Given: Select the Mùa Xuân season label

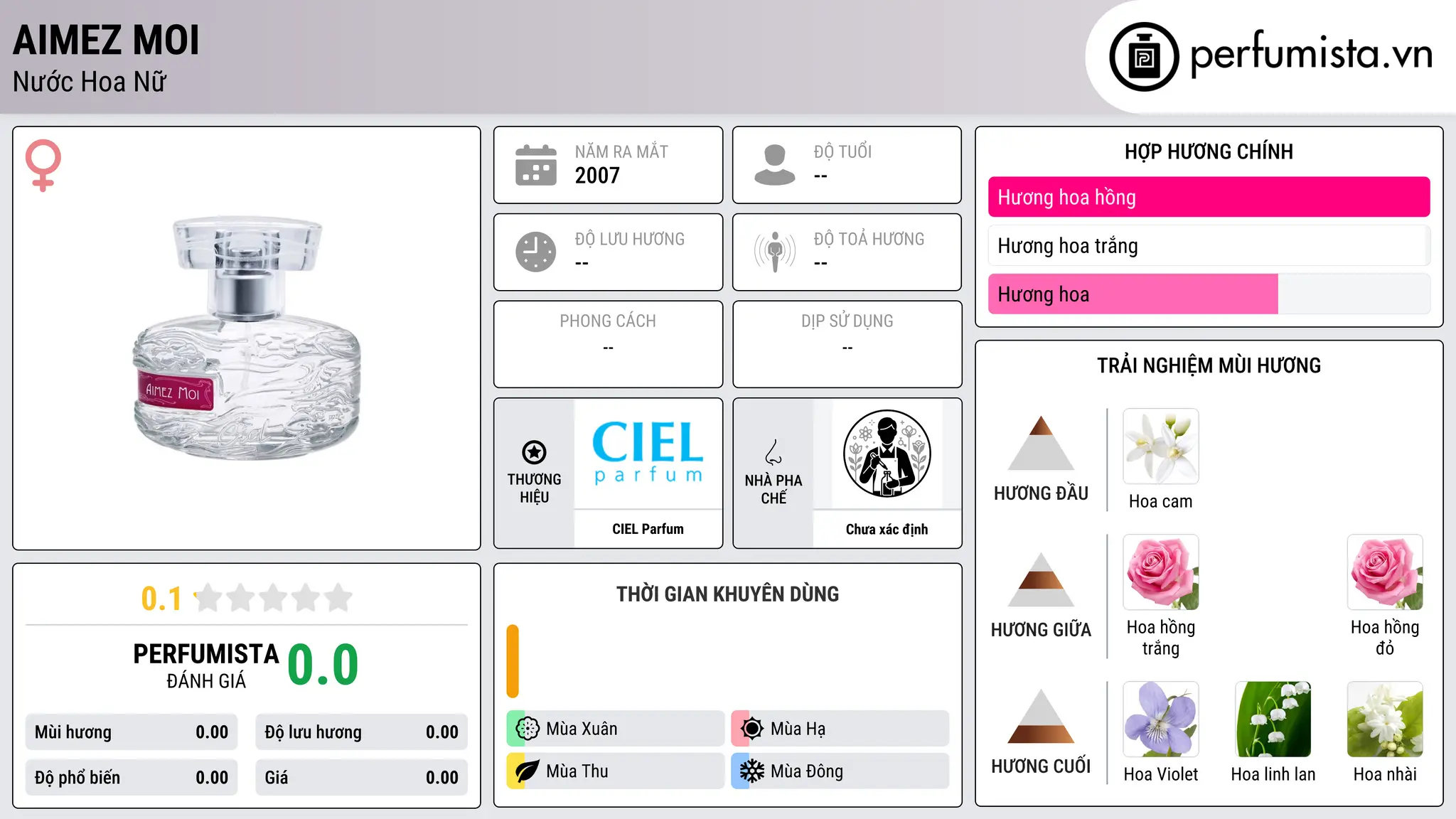Looking at the screenshot, I should point(582,729).
